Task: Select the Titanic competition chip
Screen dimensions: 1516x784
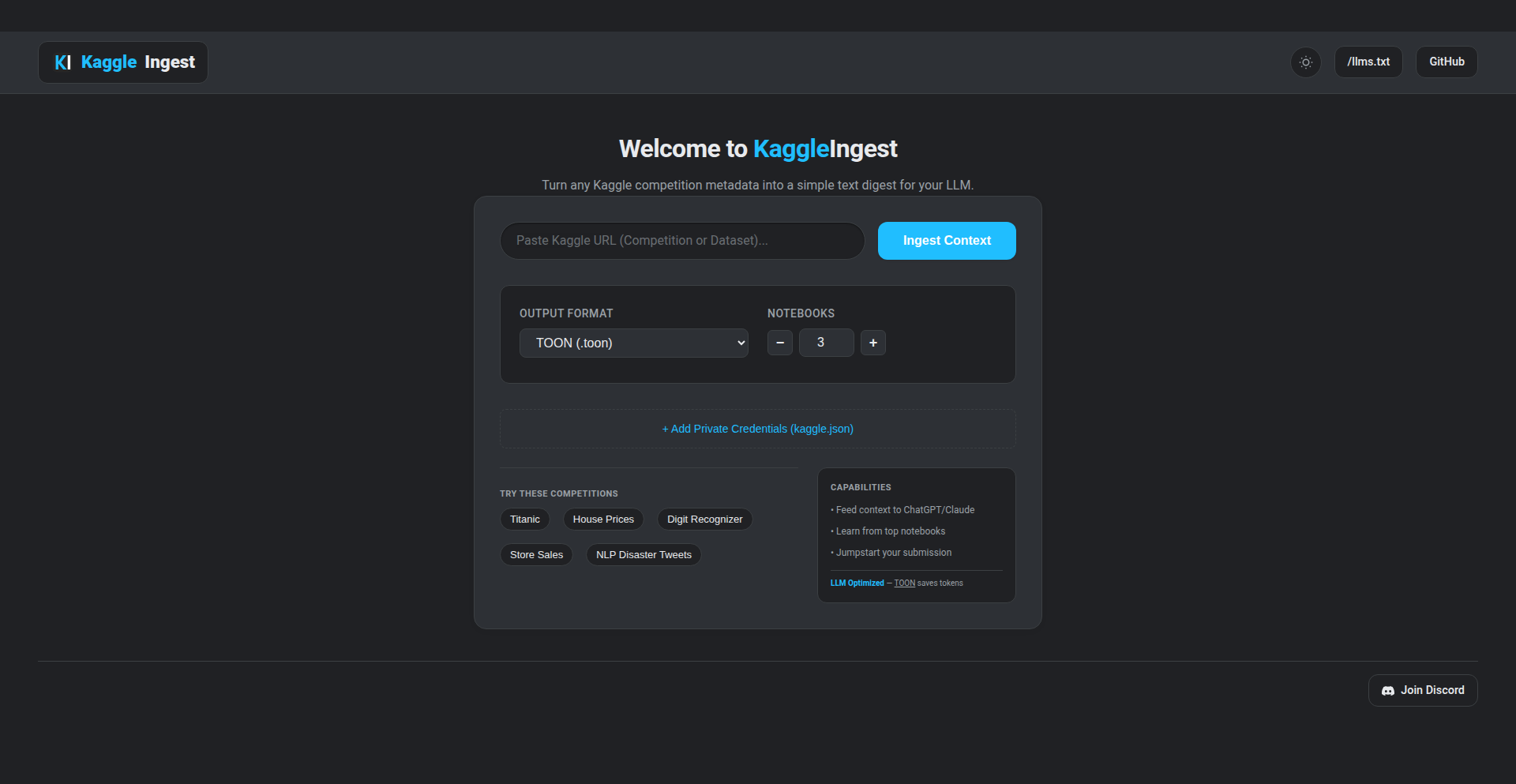Action: pyautogui.click(x=524, y=519)
